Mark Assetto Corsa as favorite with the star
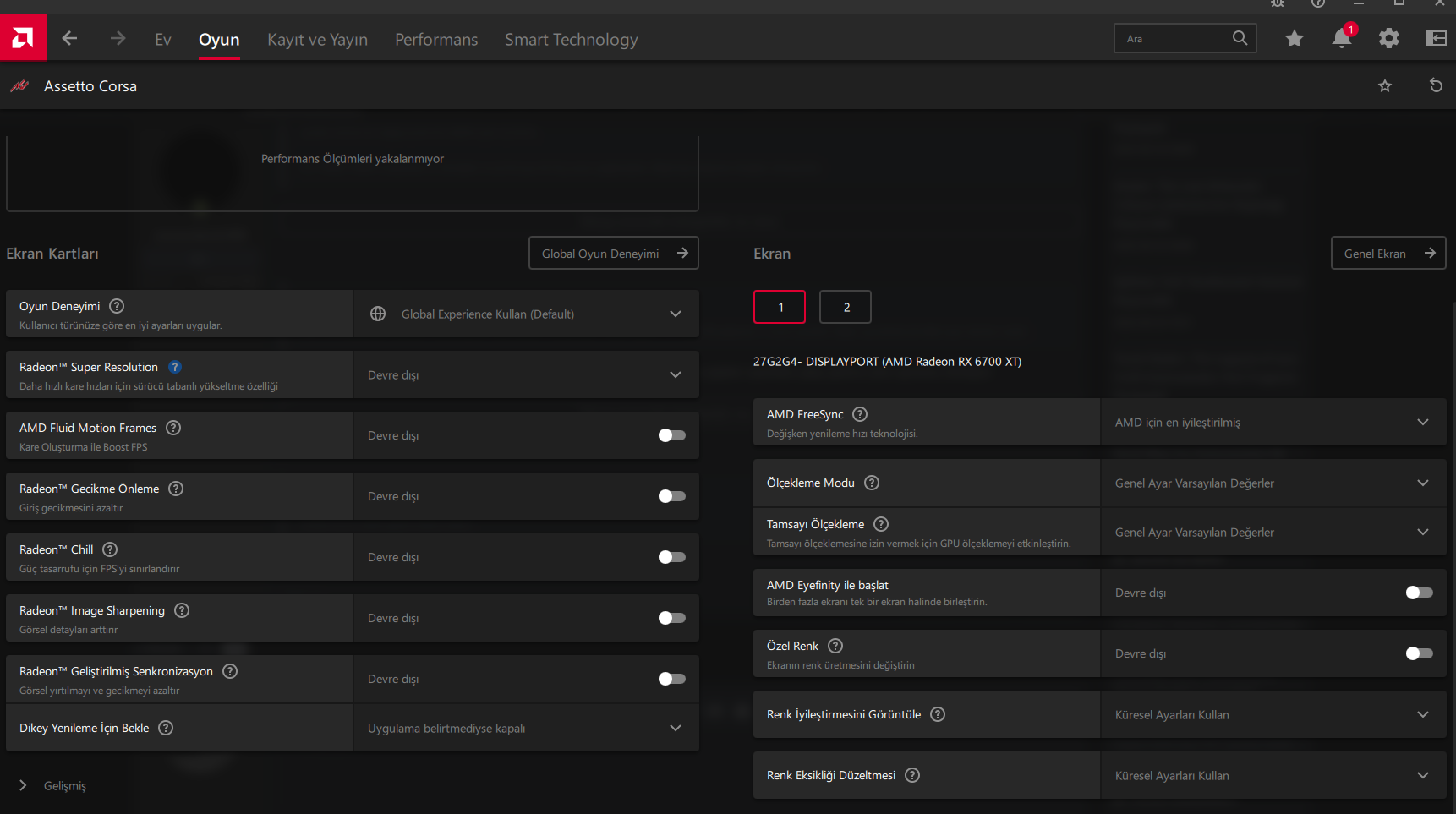 click(x=1385, y=85)
